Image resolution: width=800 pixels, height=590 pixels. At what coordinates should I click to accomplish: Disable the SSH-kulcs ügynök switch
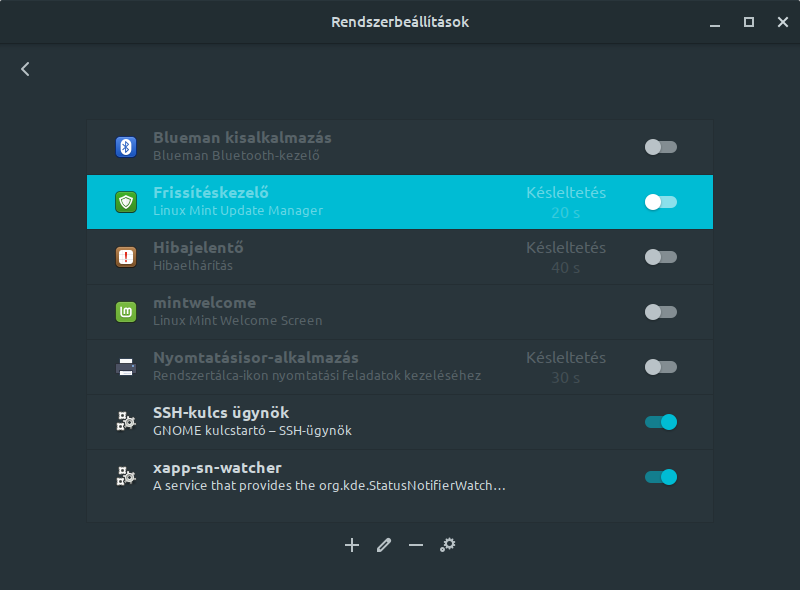pyautogui.click(x=661, y=422)
